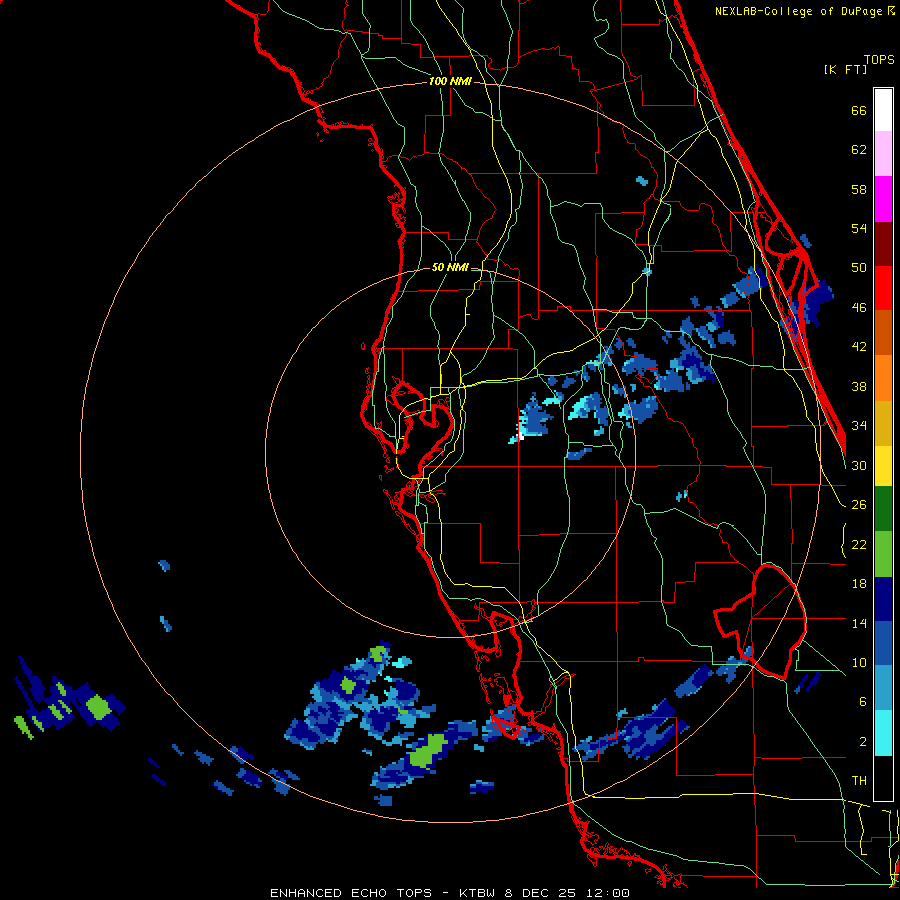
Task: Click the light pink legend color swatch
Action: point(883,154)
